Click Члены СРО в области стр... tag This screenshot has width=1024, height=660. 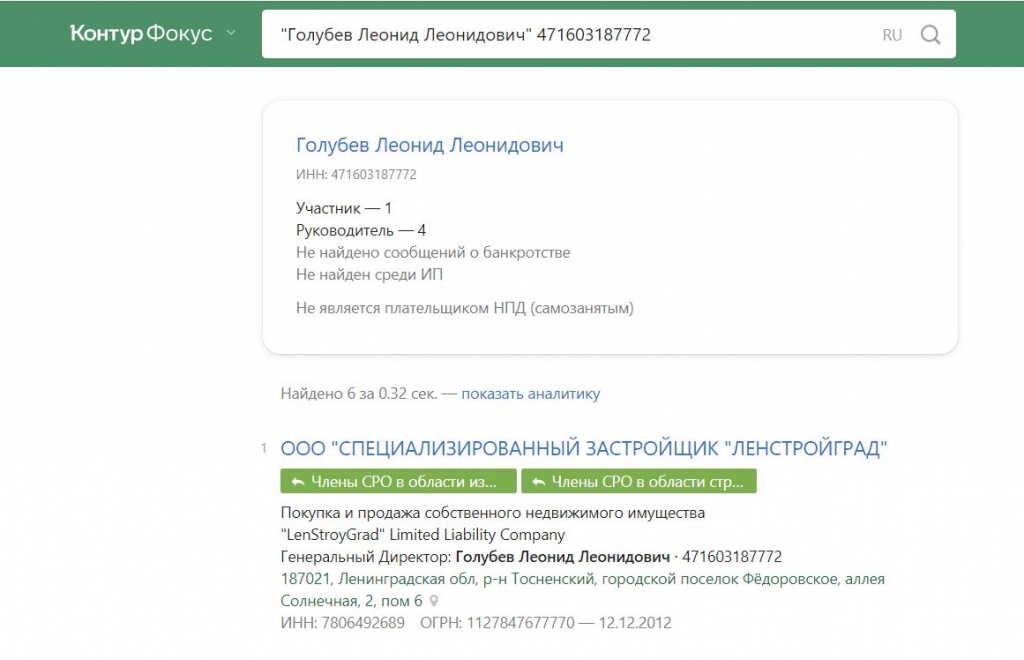(639, 481)
